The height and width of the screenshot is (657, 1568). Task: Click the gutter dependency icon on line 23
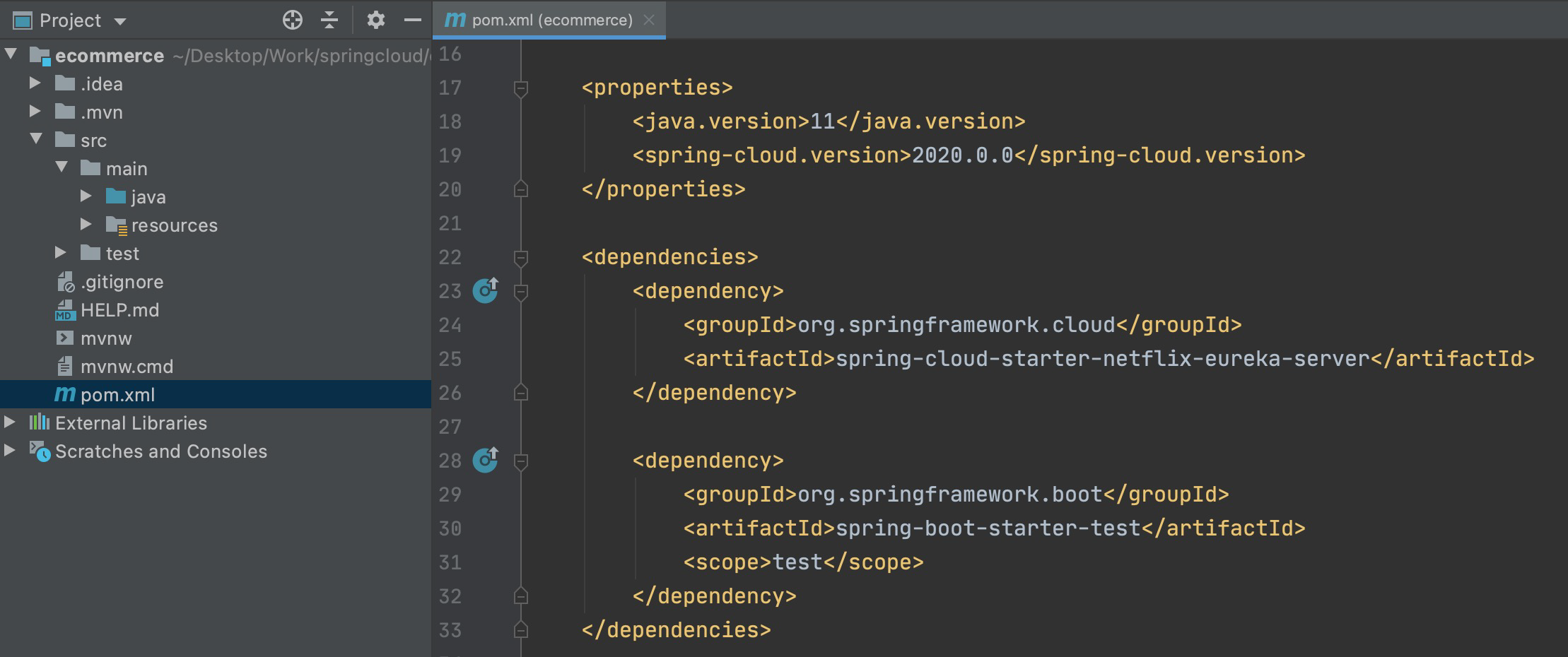pos(486,290)
